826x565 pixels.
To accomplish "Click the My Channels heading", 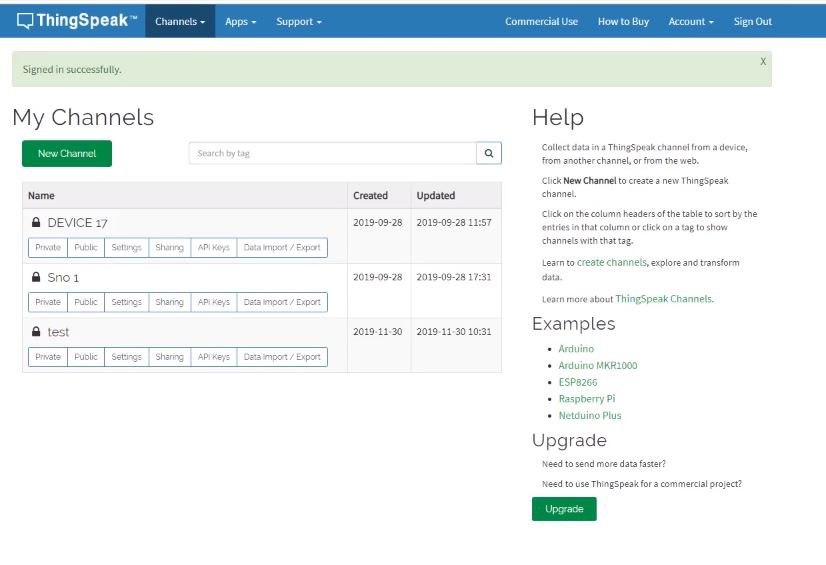I will tap(83, 117).
